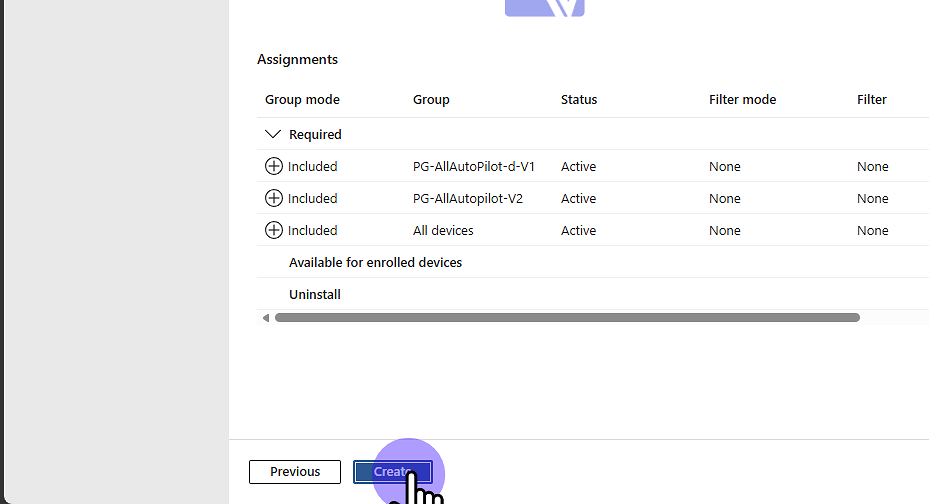Click the plus-circle icon for PG-AllAutoPilot-d-V1
Image resolution: width=929 pixels, height=504 pixels.
tap(274, 166)
